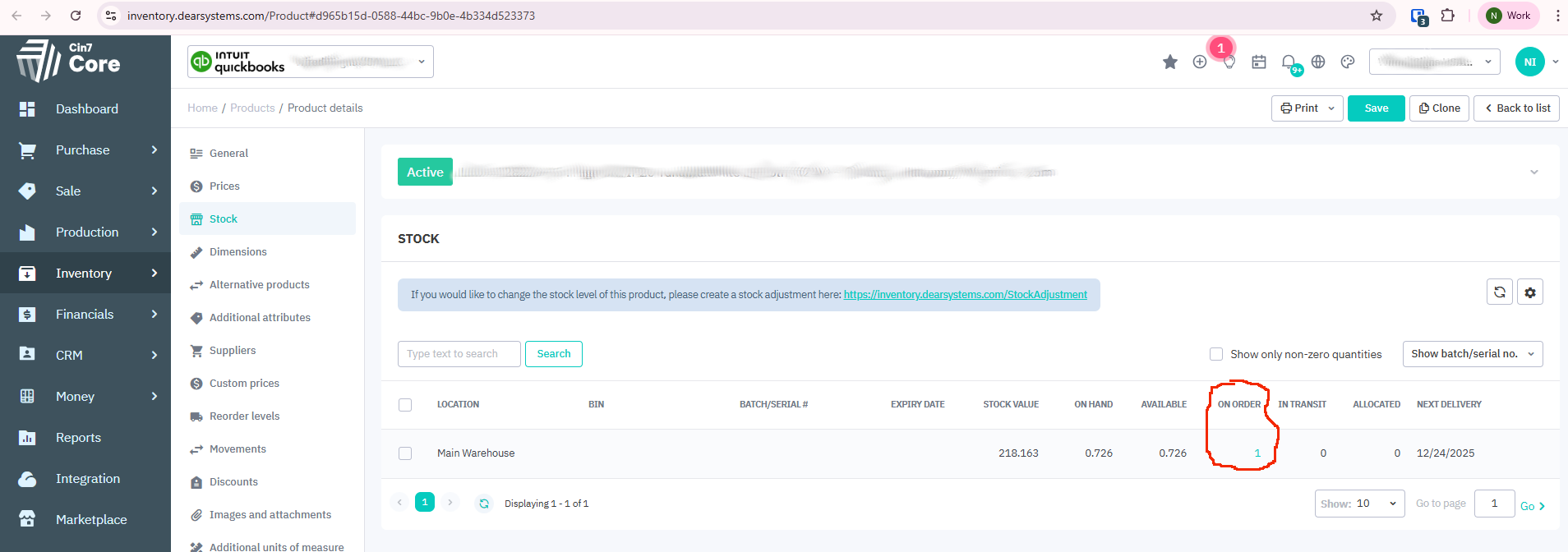Screen dimensions: 1568x552
Task: Open the stock table settings gear
Action: pyautogui.click(x=1530, y=292)
